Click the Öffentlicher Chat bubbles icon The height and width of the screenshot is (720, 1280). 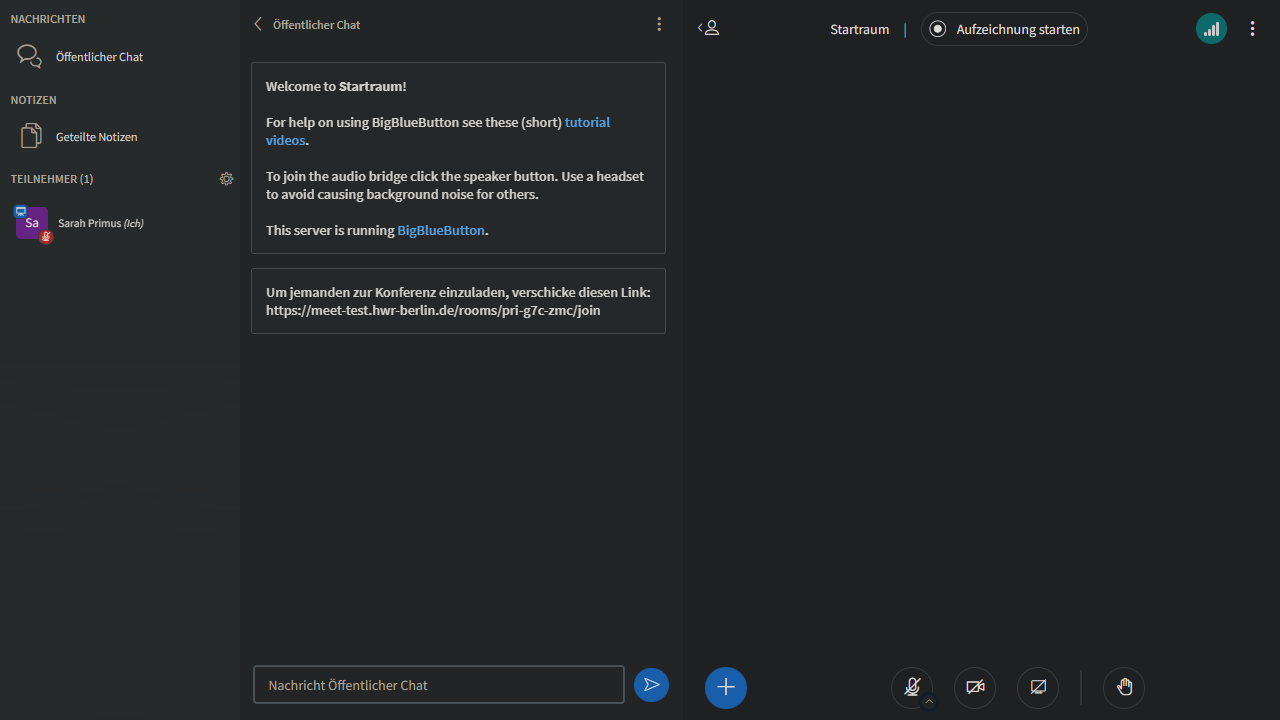[30, 57]
